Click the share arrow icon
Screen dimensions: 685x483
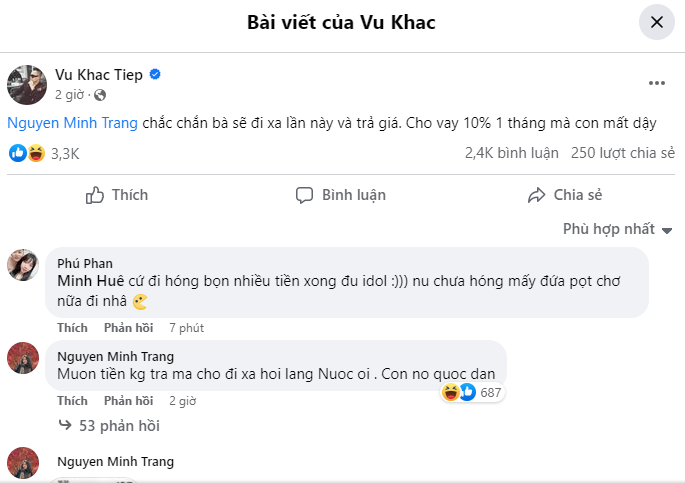click(x=536, y=195)
